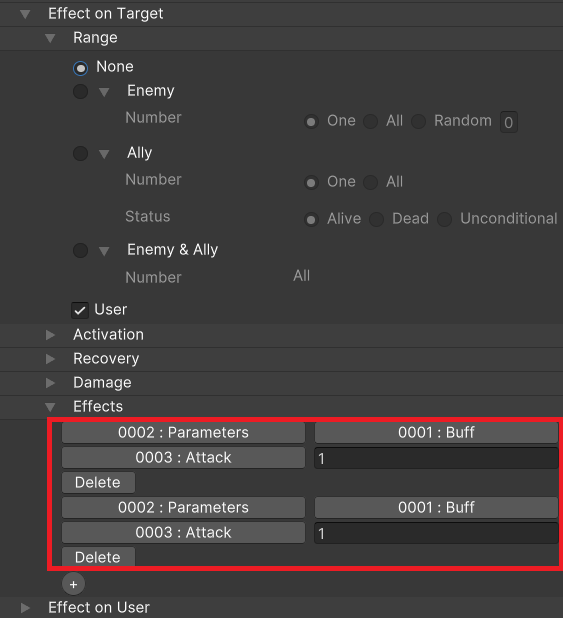Collapse the Effects section

click(x=50, y=407)
